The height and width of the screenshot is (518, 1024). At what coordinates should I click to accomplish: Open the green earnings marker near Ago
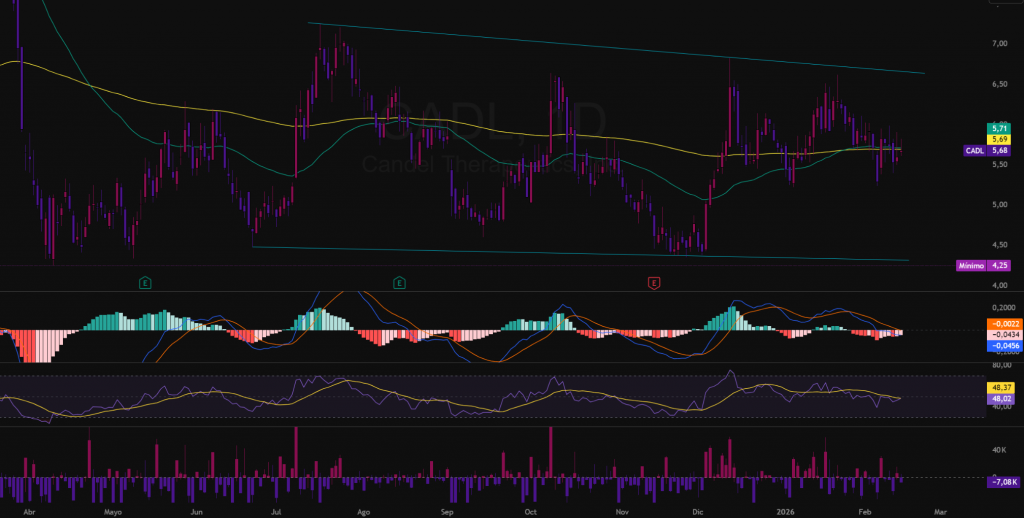click(x=399, y=283)
